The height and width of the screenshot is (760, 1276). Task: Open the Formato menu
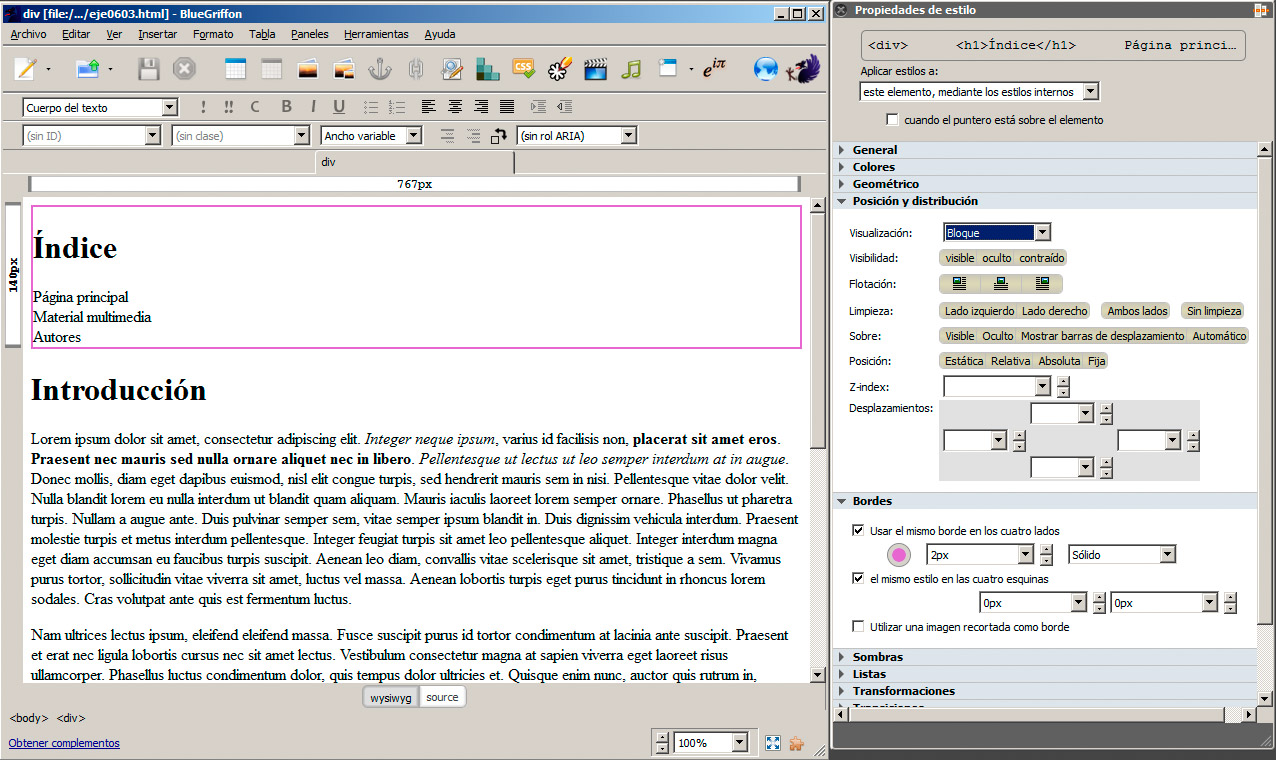click(x=213, y=34)
